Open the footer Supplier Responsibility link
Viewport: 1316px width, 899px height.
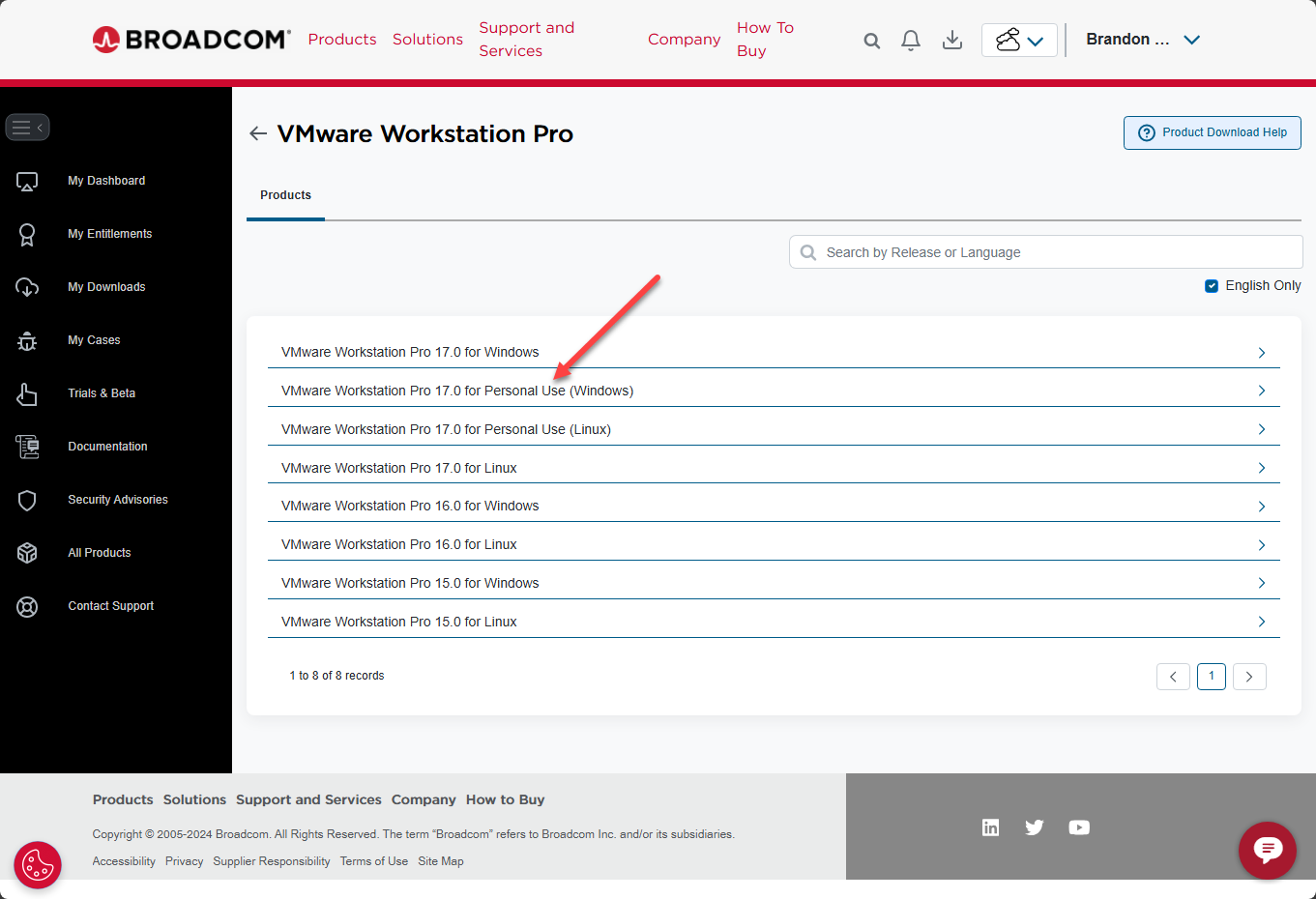click(272, 861)
